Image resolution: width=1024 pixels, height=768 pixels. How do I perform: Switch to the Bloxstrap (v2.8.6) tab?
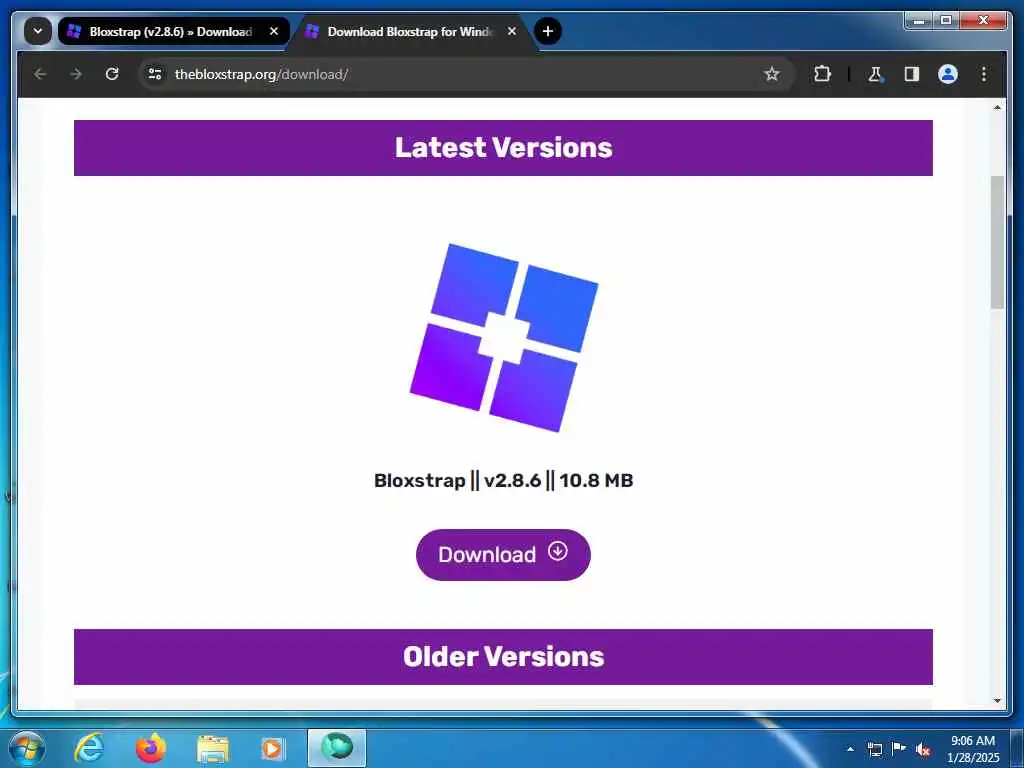[170, 31]
